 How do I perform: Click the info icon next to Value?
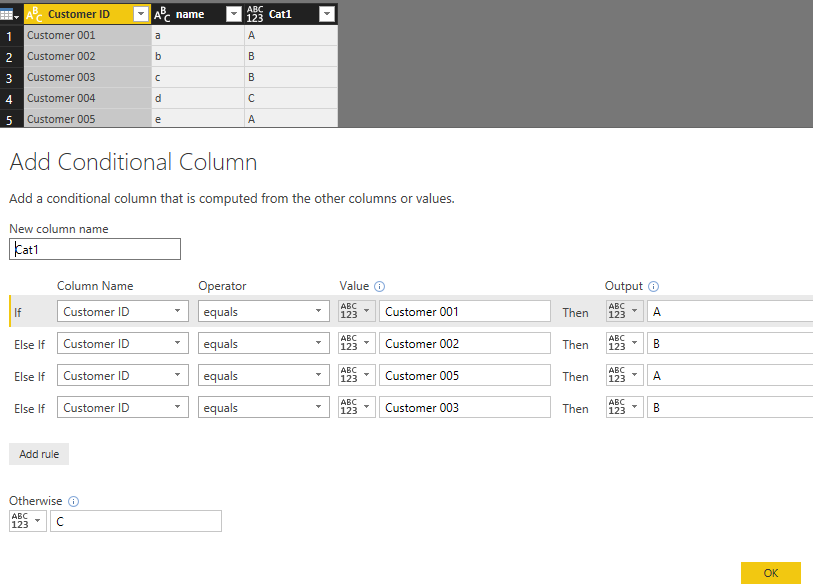(x=380, y=286)
